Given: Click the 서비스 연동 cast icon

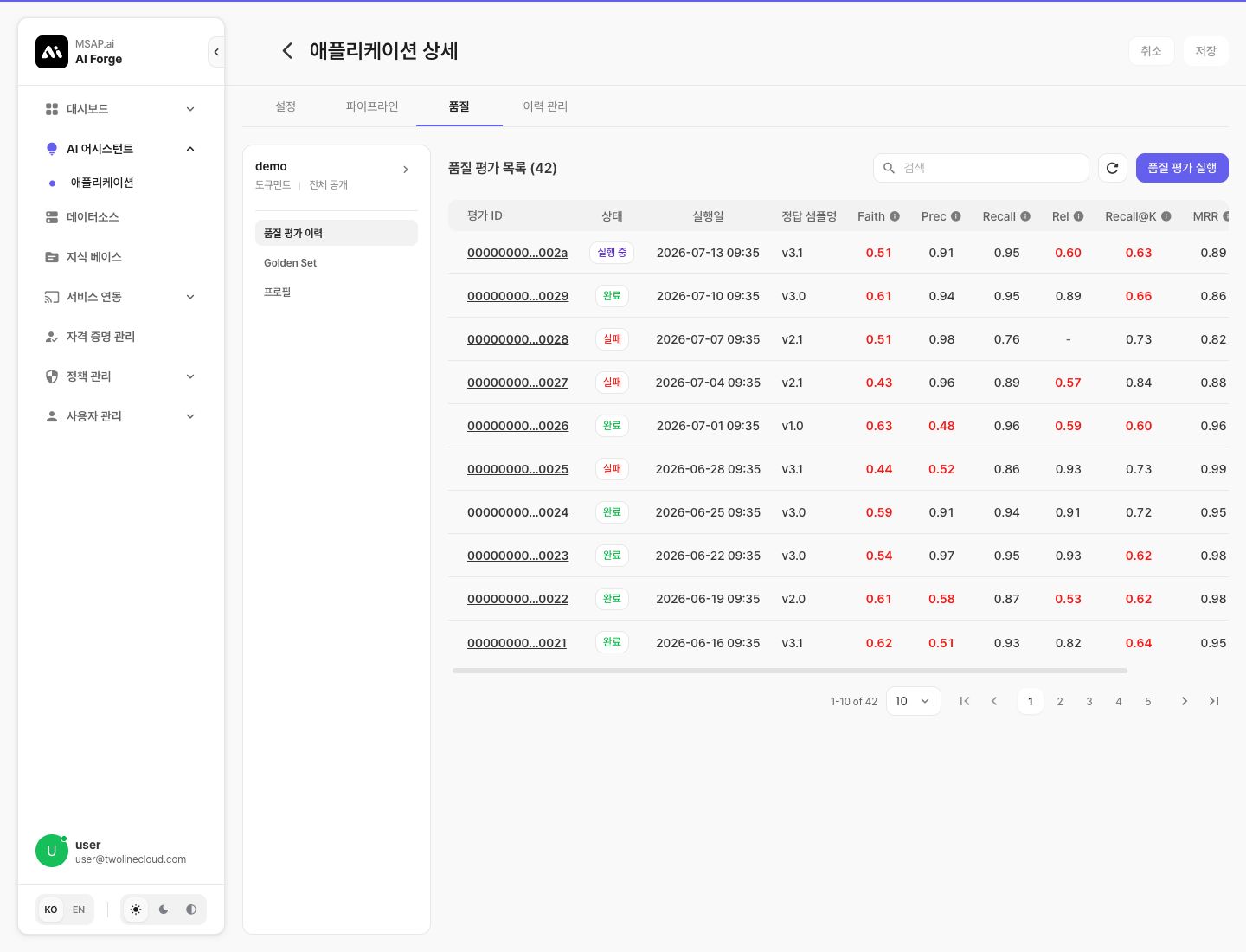Looking at the screenshot, I should click(52, 297).
